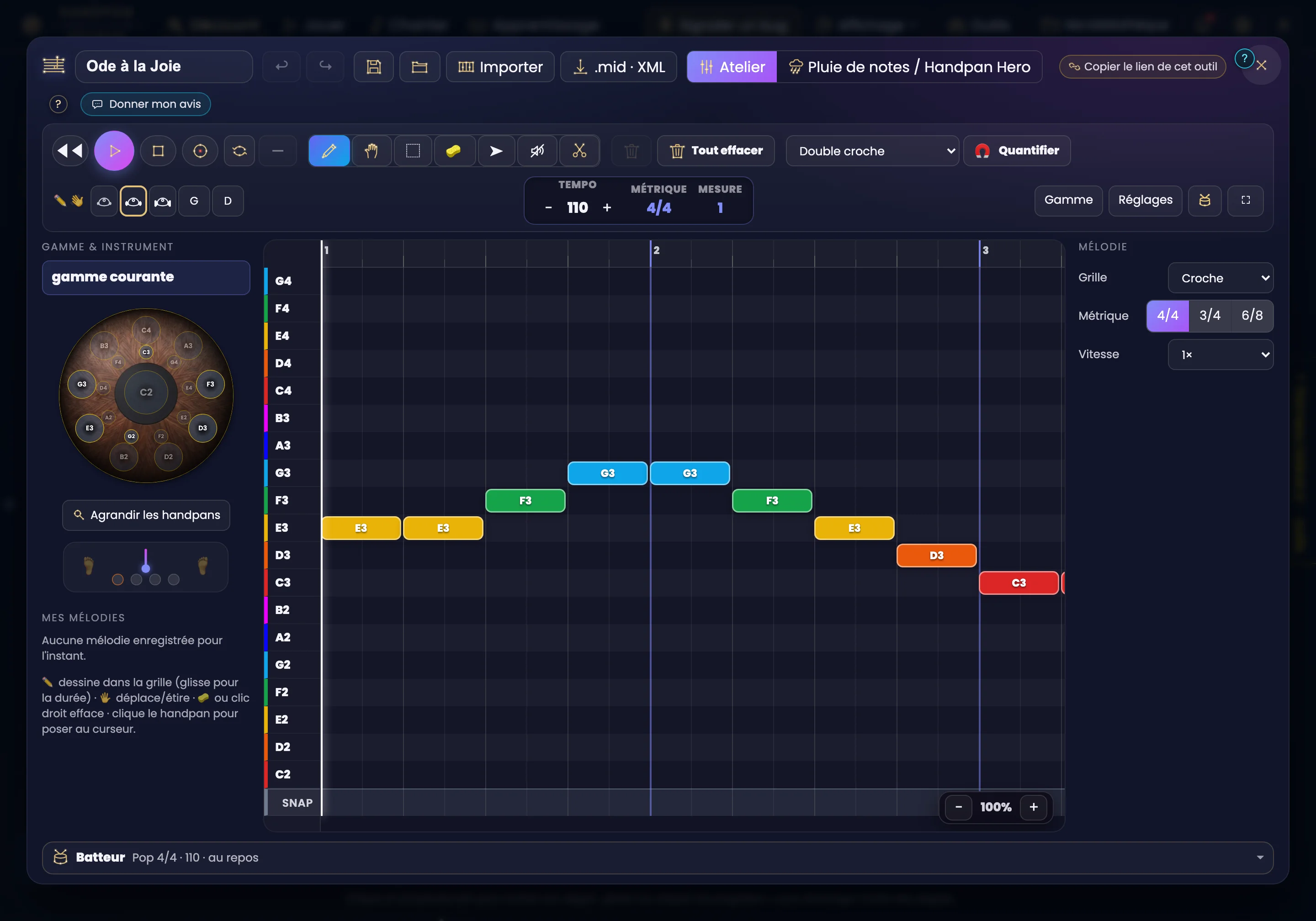Screen dimensions: 1316x921
Task: Open fullscreen with the expand icon
Action: (x=1246, y=200)
